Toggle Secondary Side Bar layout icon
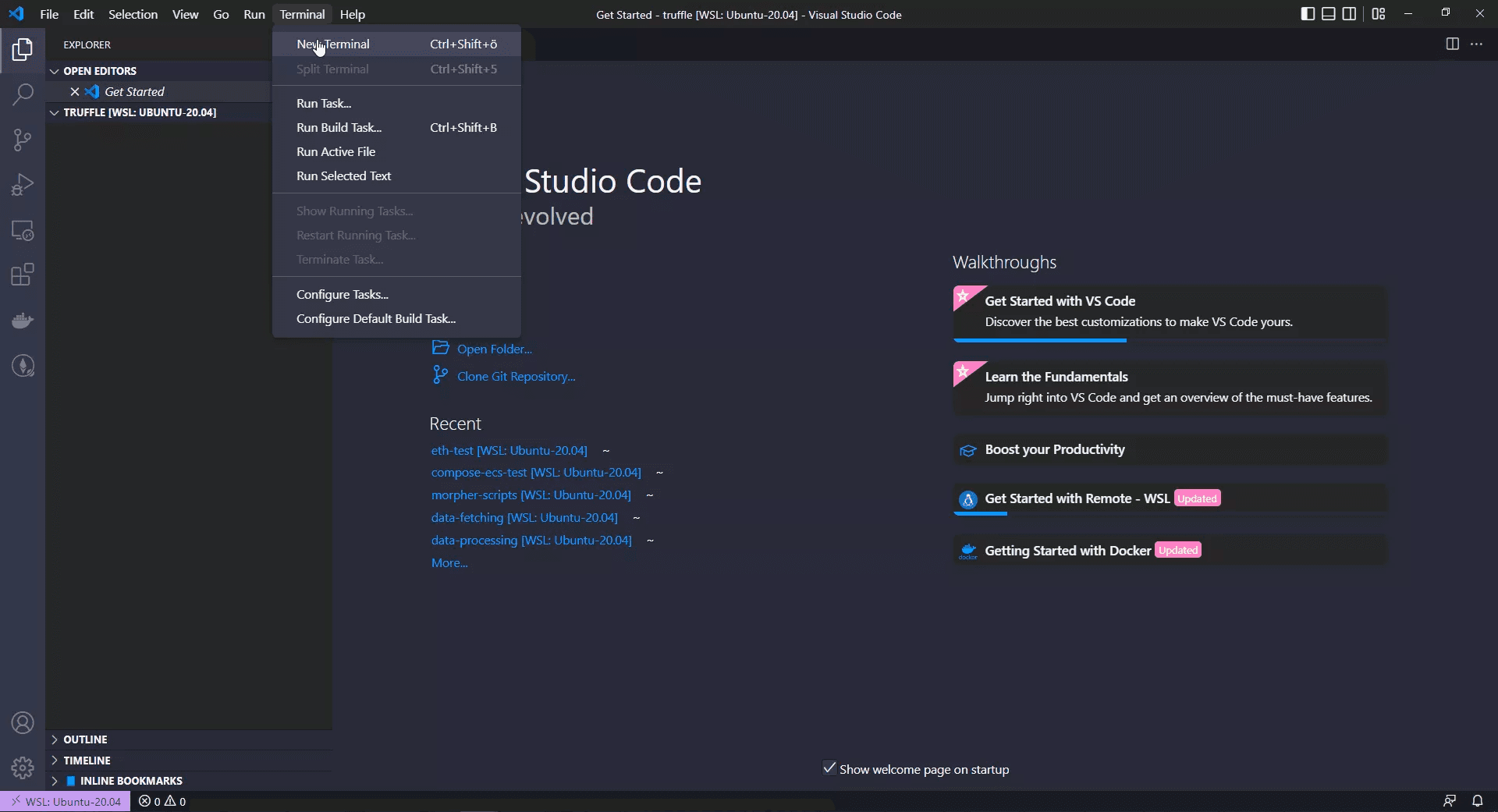Image resolution: width=1498 pixels, height=812 pixels. tap(1349, 14)
